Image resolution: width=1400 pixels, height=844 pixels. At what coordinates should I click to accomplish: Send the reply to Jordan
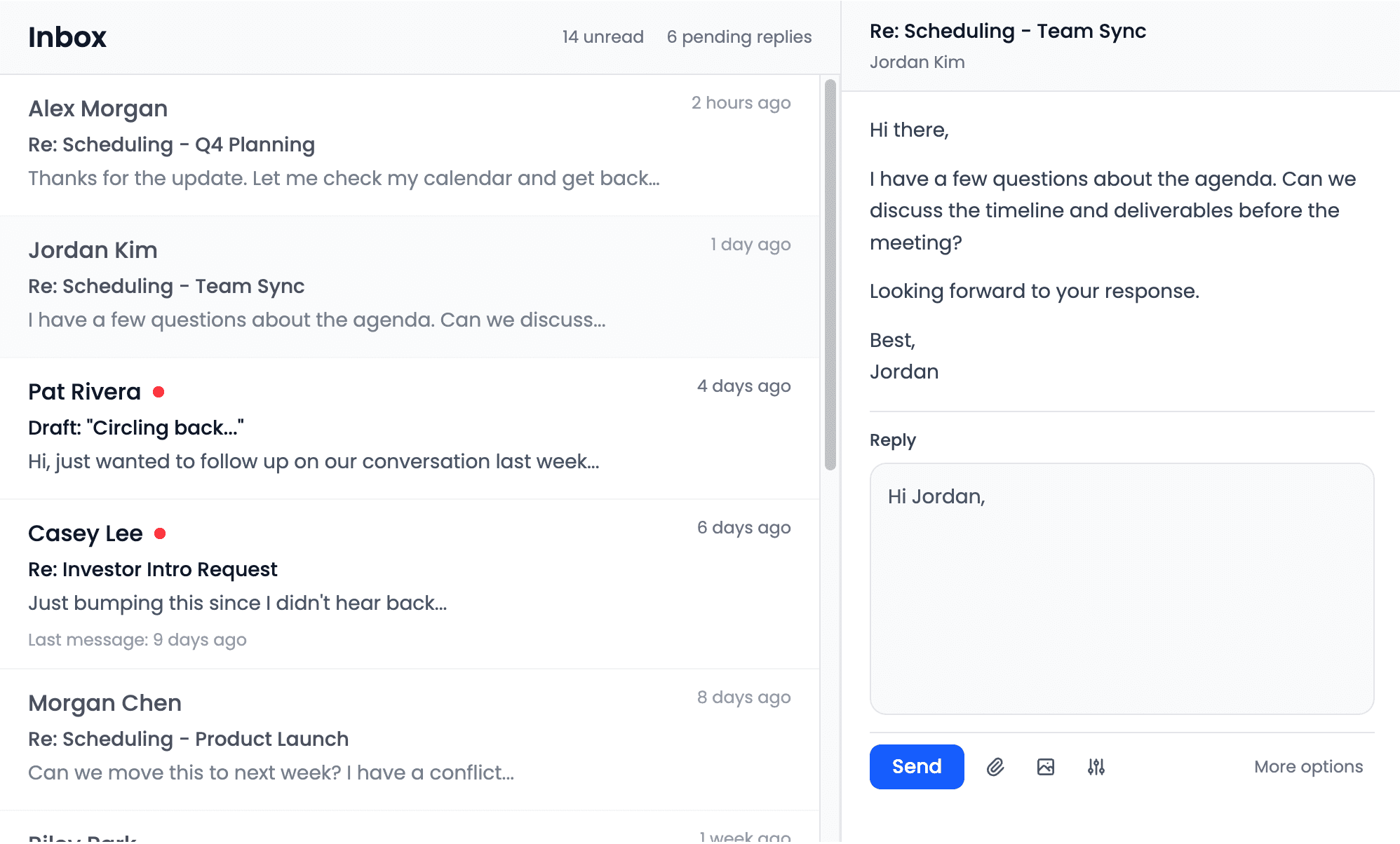916,767
